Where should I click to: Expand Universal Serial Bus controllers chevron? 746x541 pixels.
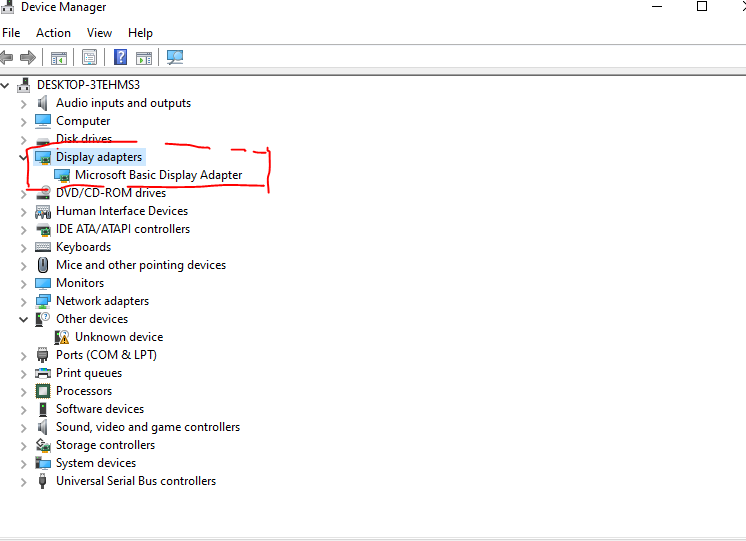[23, 482]
